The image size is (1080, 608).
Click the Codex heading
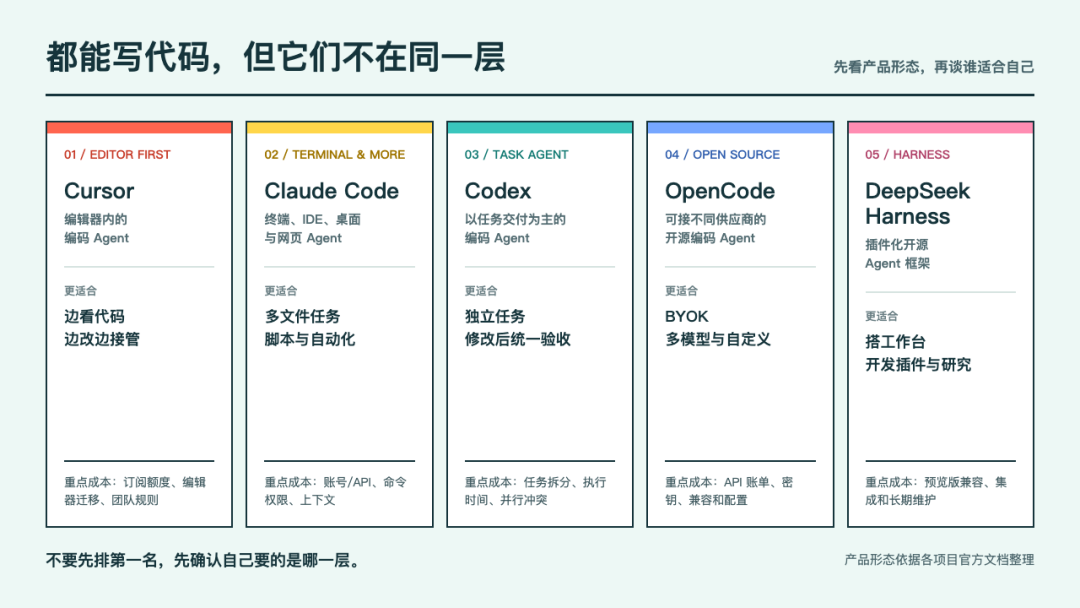(498, 191)
